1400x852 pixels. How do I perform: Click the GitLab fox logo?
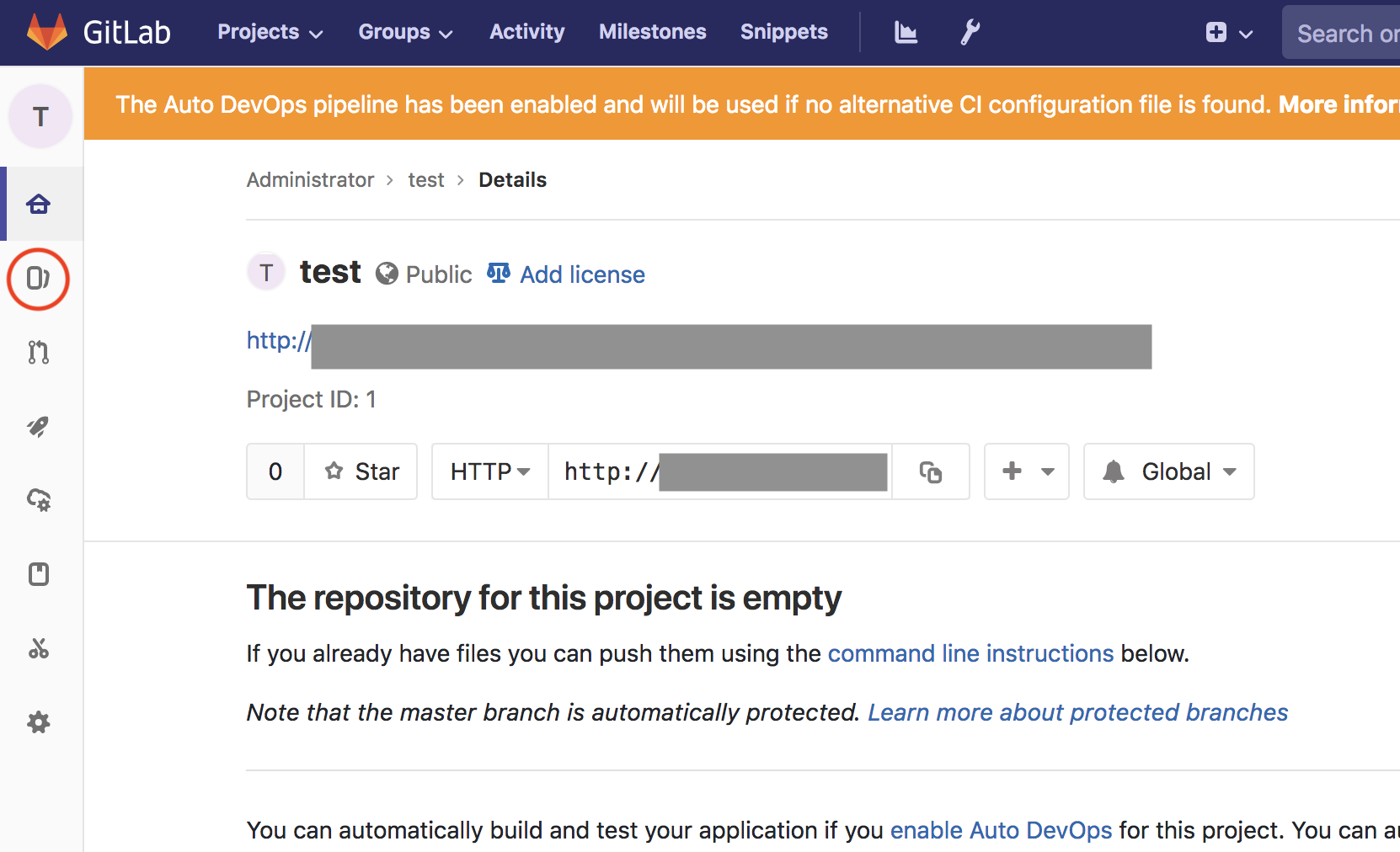(47, 32)
